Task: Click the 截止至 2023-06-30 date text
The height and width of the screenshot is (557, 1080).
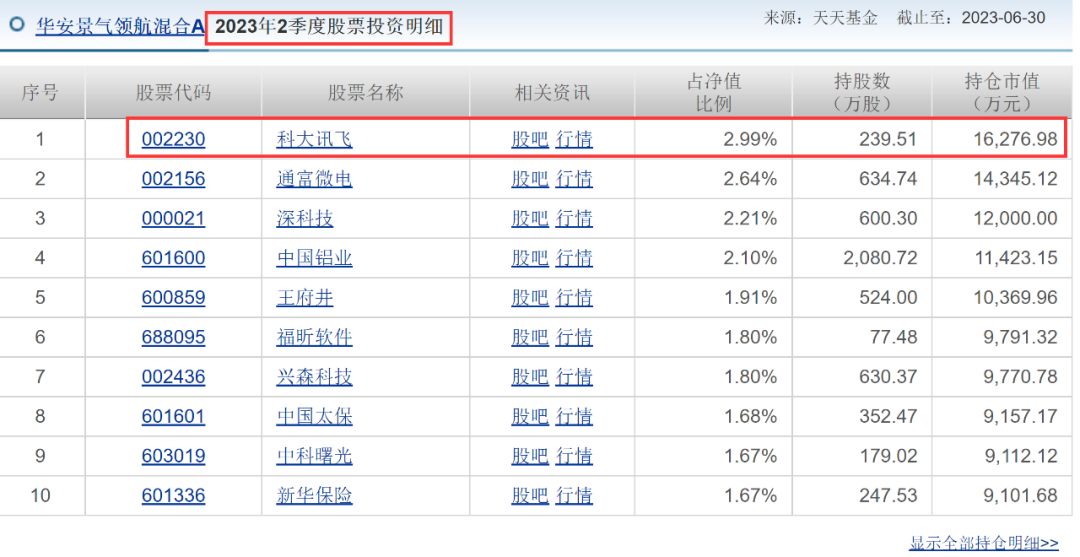Action: (x=971, y=18)
